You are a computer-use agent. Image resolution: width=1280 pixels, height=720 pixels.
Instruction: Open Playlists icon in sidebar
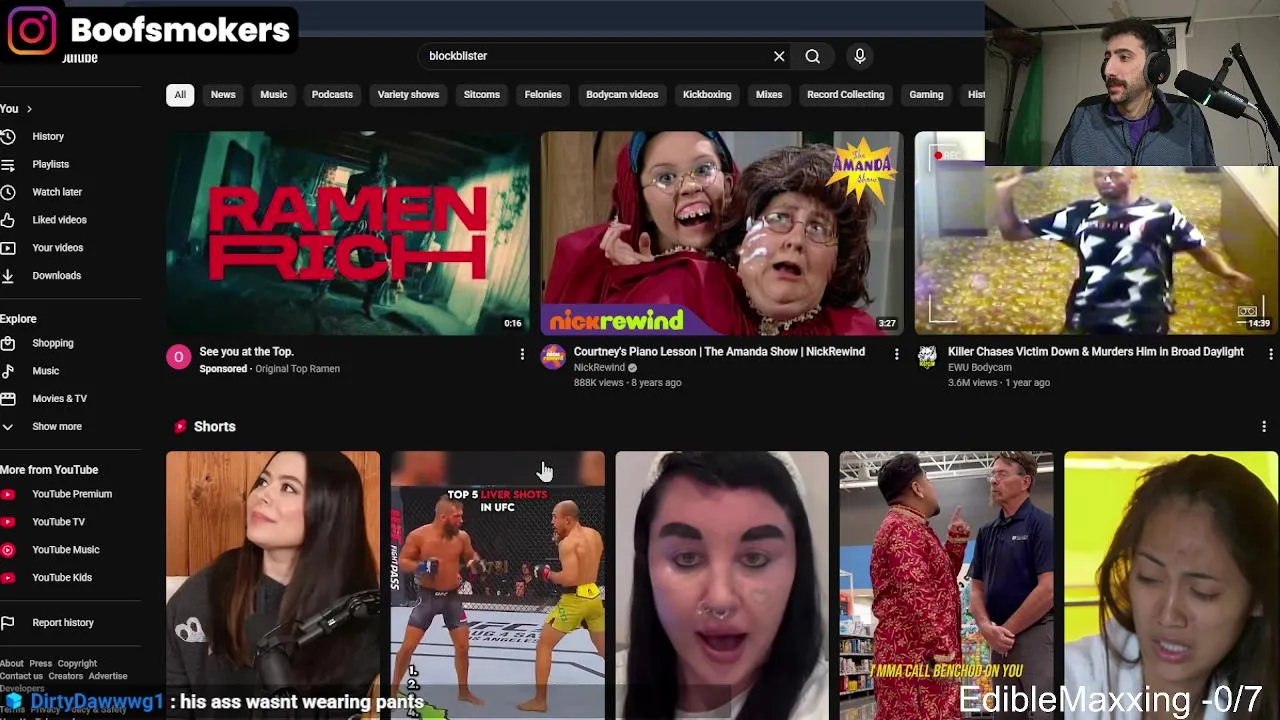8,164
